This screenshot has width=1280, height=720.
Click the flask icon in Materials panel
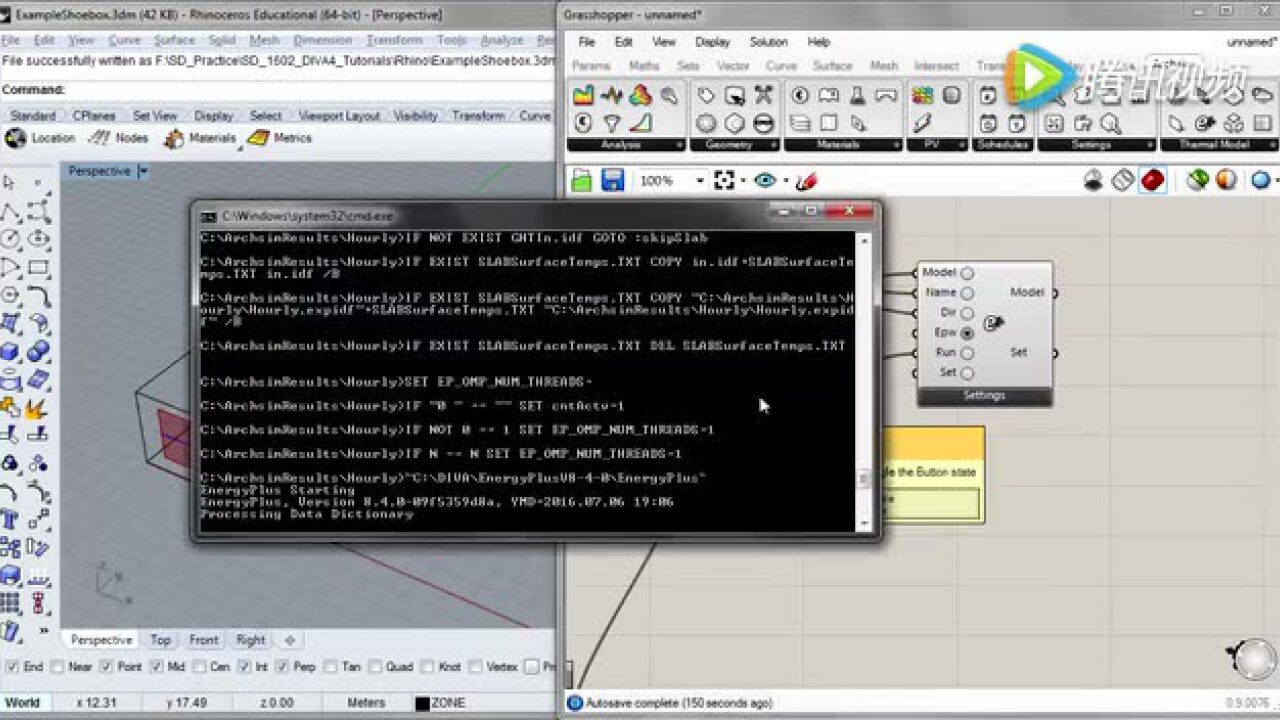point(857,96)
